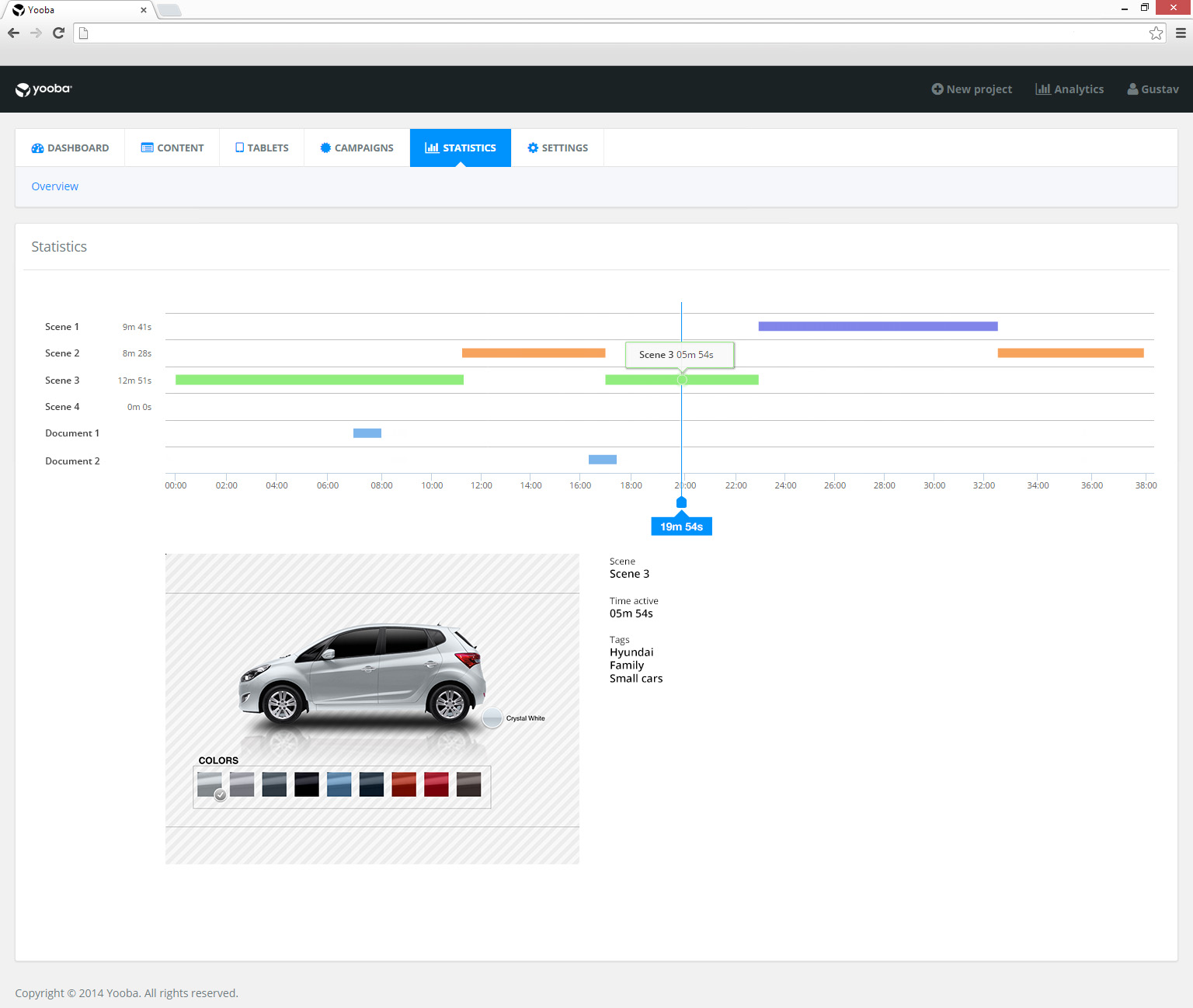Viewport: 1193px width, 1008px height.
Task: Select the Campaigns tab
Action: 357,148
